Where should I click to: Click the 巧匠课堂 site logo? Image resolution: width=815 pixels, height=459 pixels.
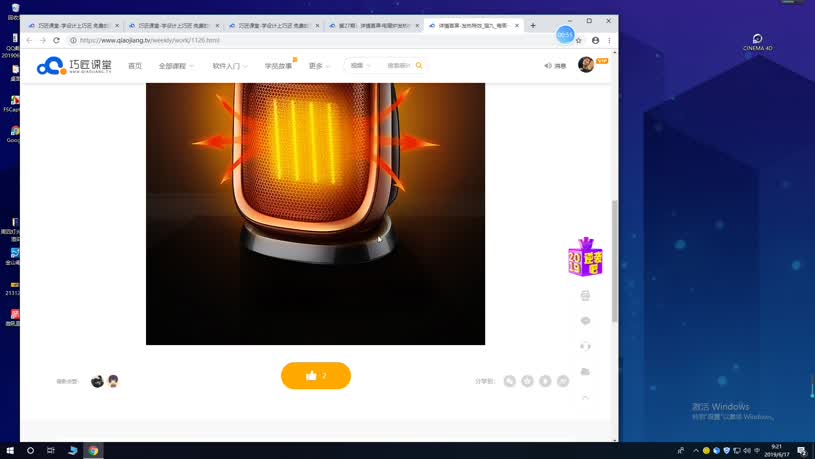(74, 65)
